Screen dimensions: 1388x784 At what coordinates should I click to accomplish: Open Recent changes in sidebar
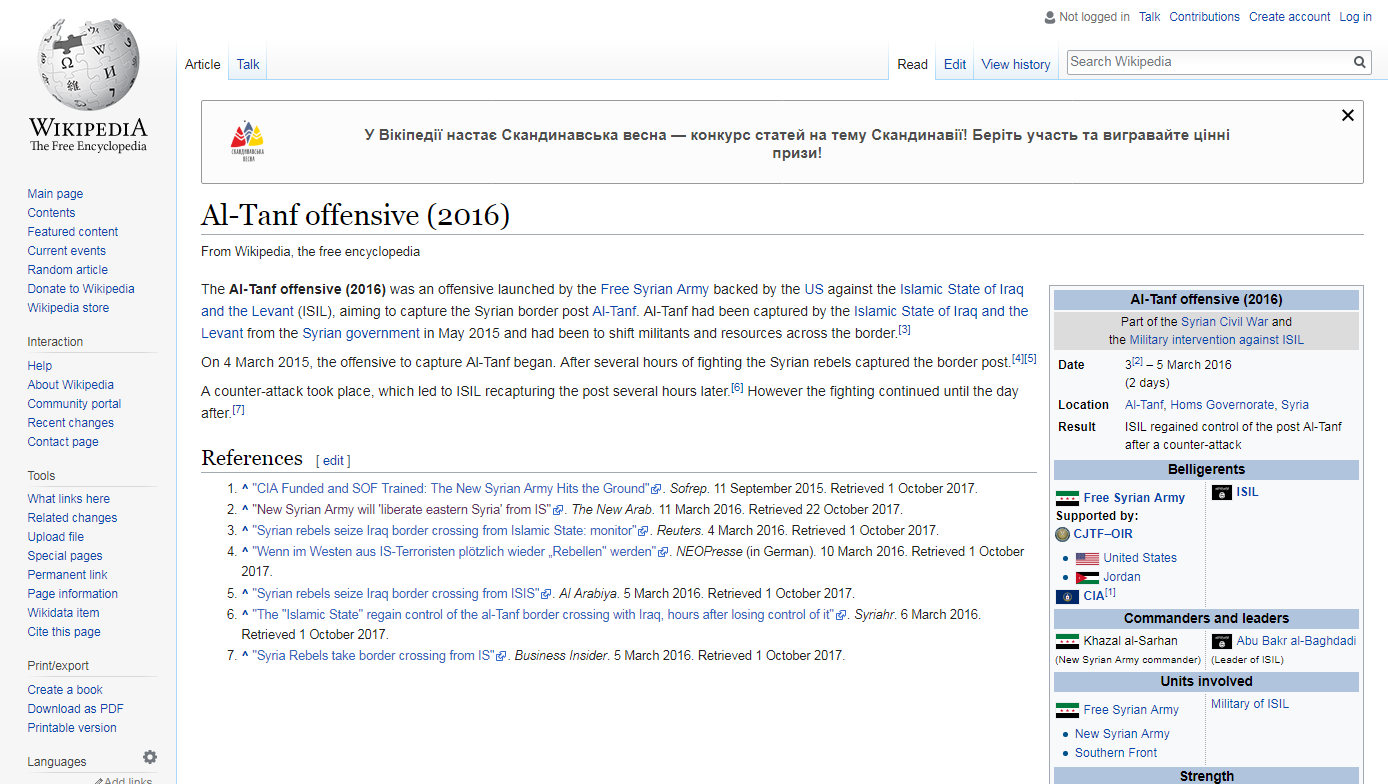coord(71,423)
